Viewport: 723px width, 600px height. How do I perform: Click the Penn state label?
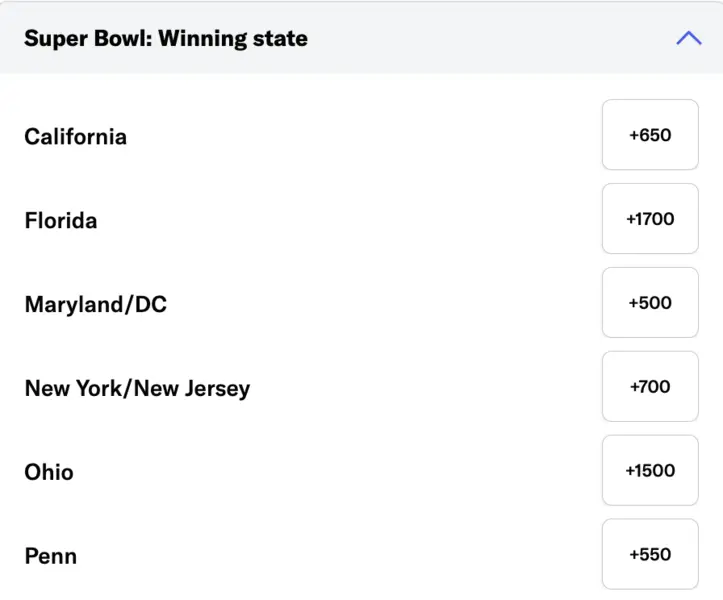[x=51, y=556]
